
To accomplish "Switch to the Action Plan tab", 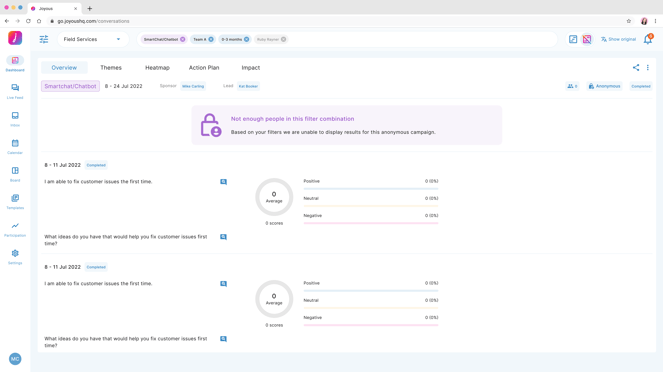I will click(204, 68).
